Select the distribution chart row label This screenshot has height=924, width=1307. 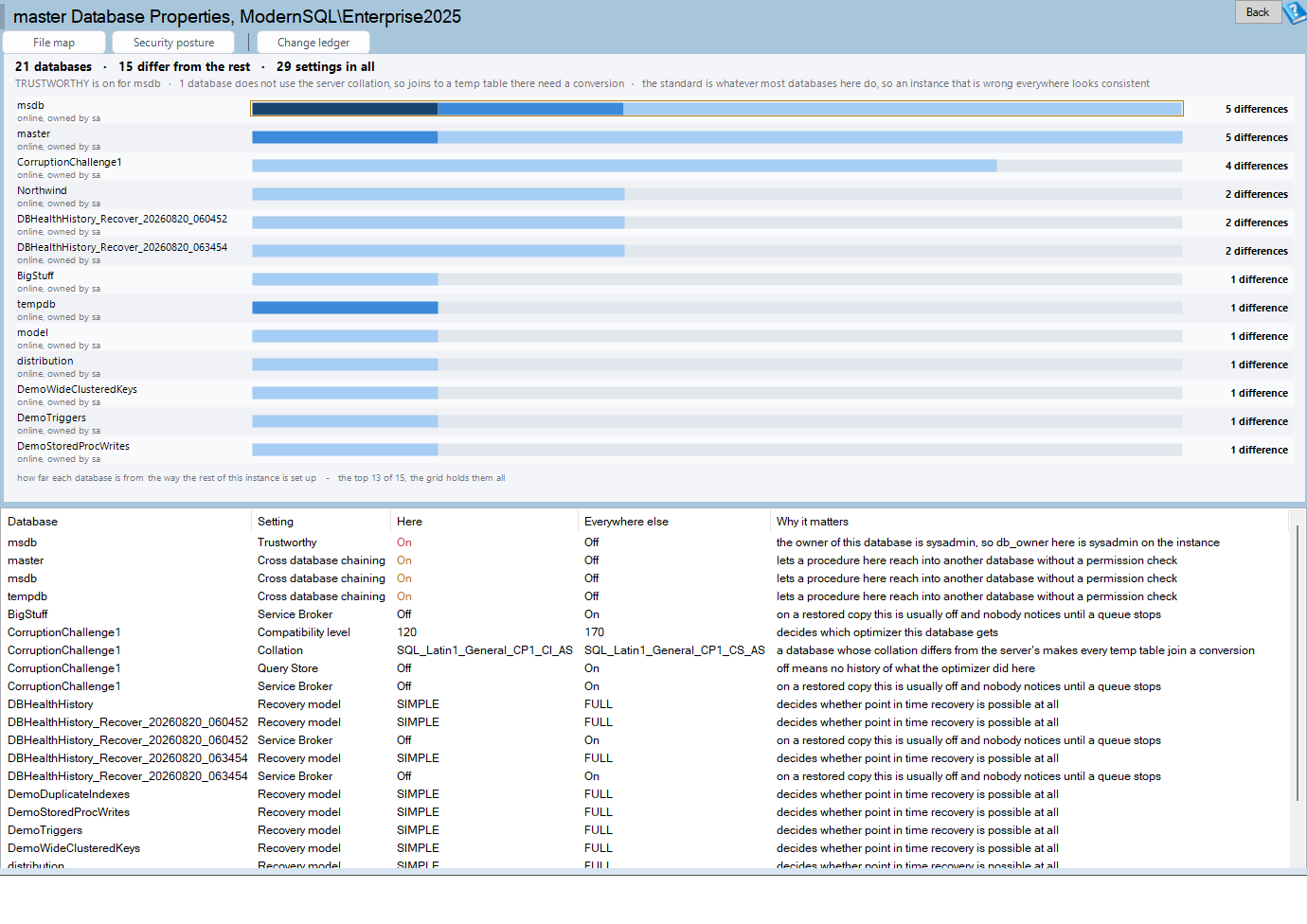[x=45, y=361]
